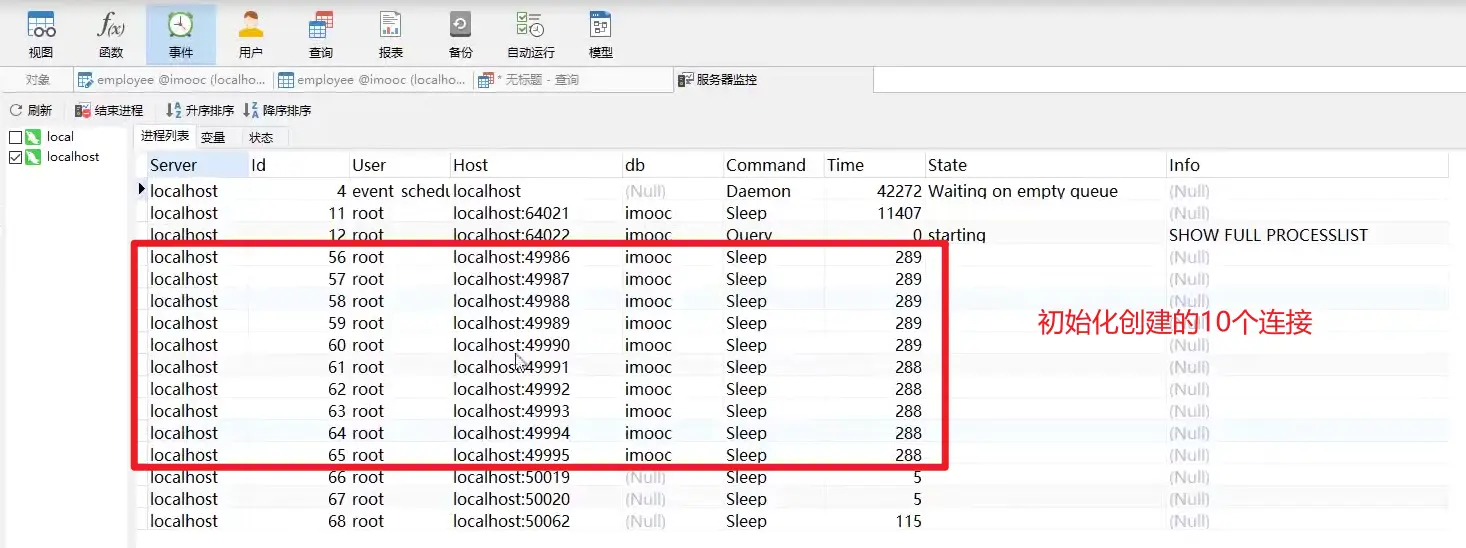Open the 备份 (Backup) toolbar icon
Viewport: 1466px width, 548px height.
(461, 35)
